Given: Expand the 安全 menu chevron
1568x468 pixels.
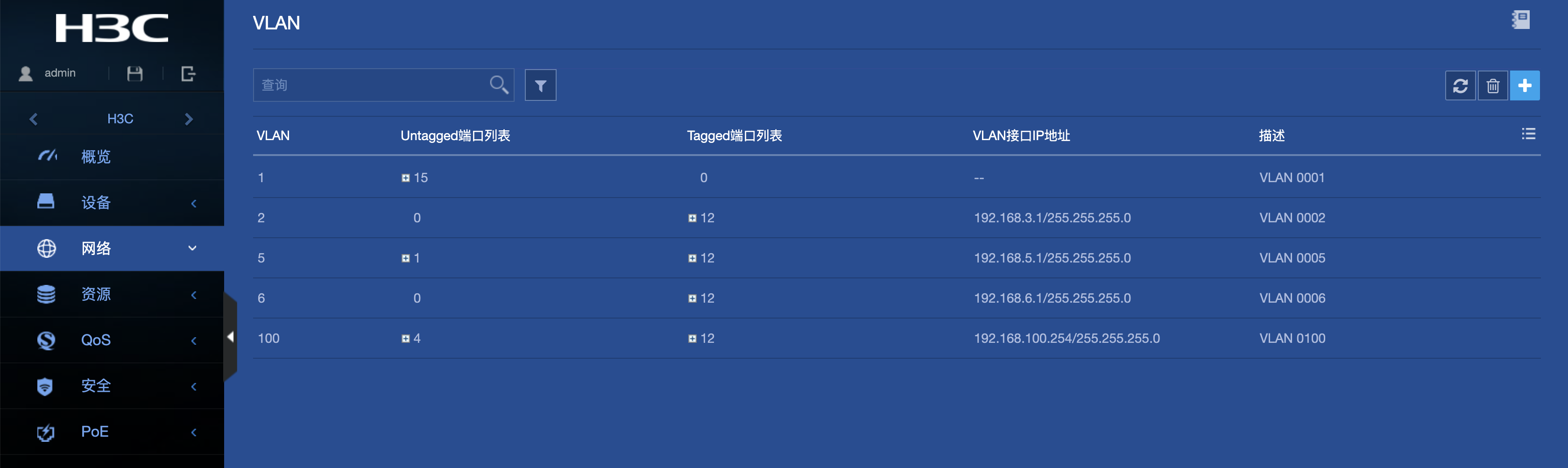Looking at the screenshot, I should pos(194,386).
